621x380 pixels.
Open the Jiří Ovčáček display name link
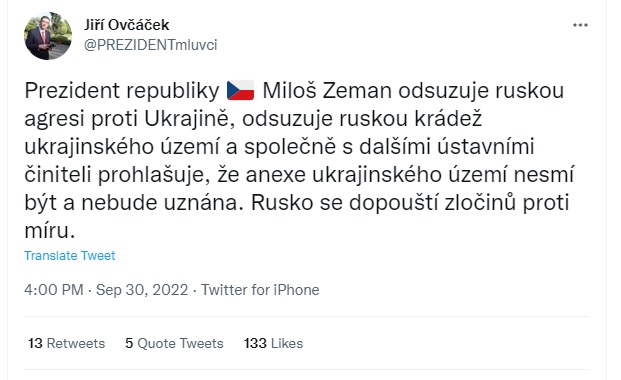point(126,25)
